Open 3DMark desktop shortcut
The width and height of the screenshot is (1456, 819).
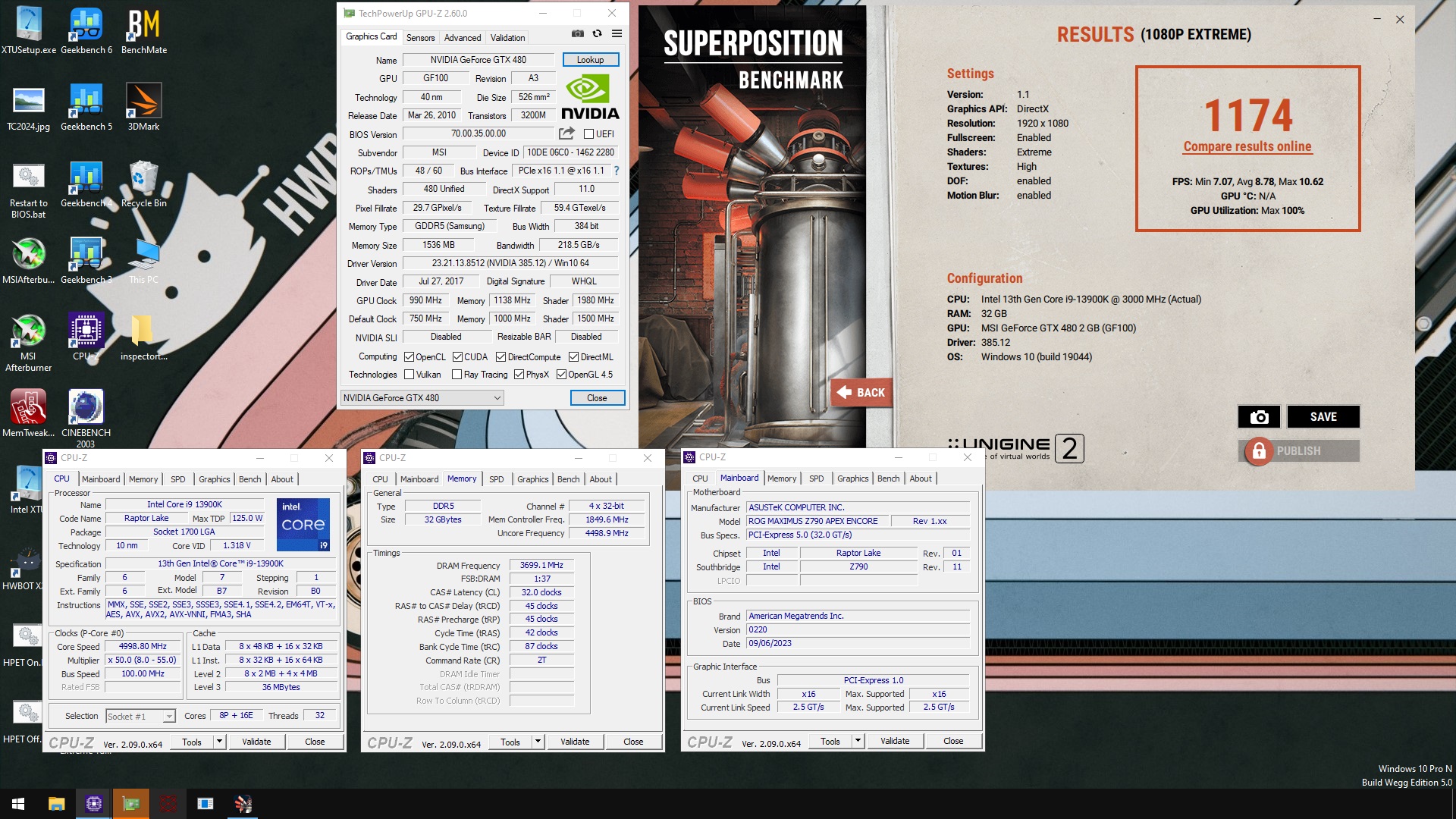pos(144,108)
